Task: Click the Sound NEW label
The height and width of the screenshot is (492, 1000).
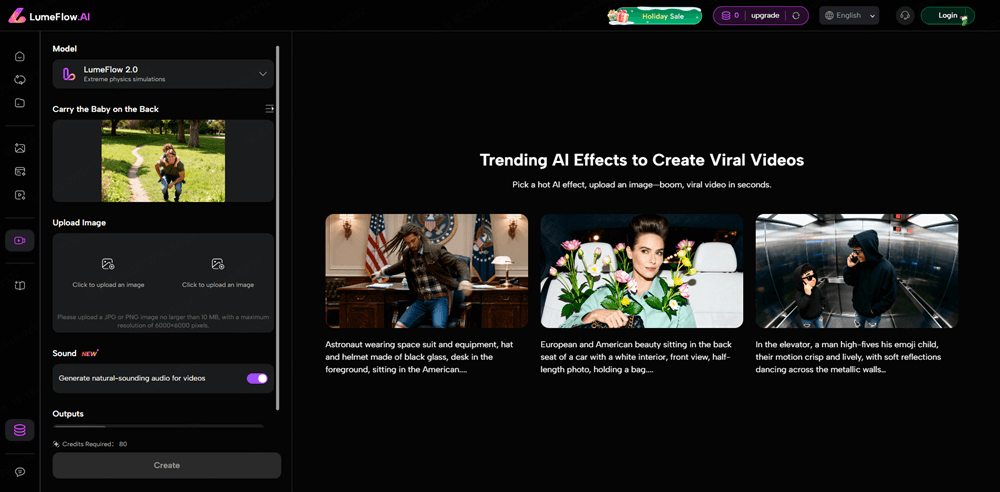Action: click(x=75, y=353)
